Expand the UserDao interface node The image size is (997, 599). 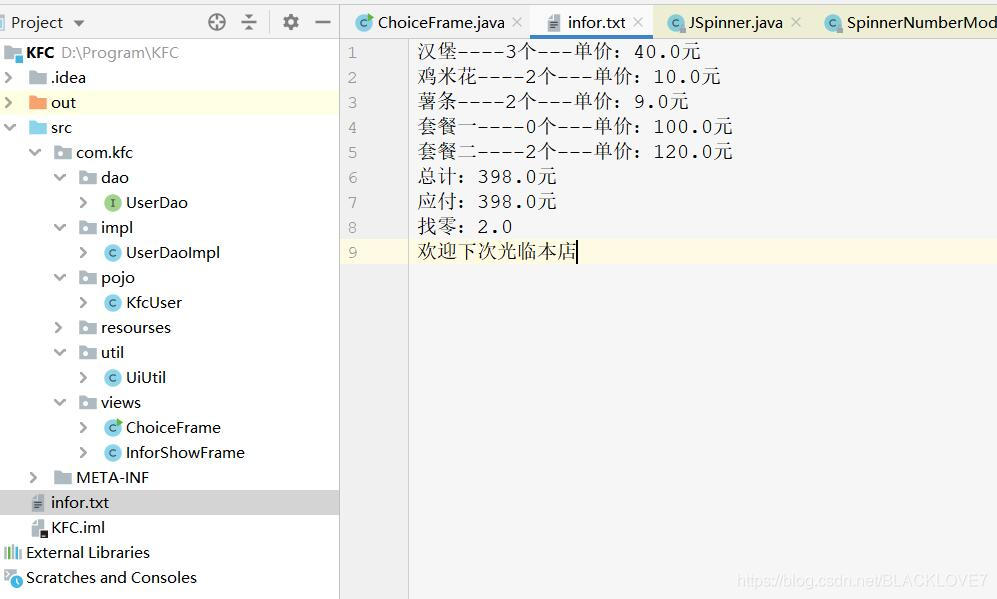coord(83,202)
